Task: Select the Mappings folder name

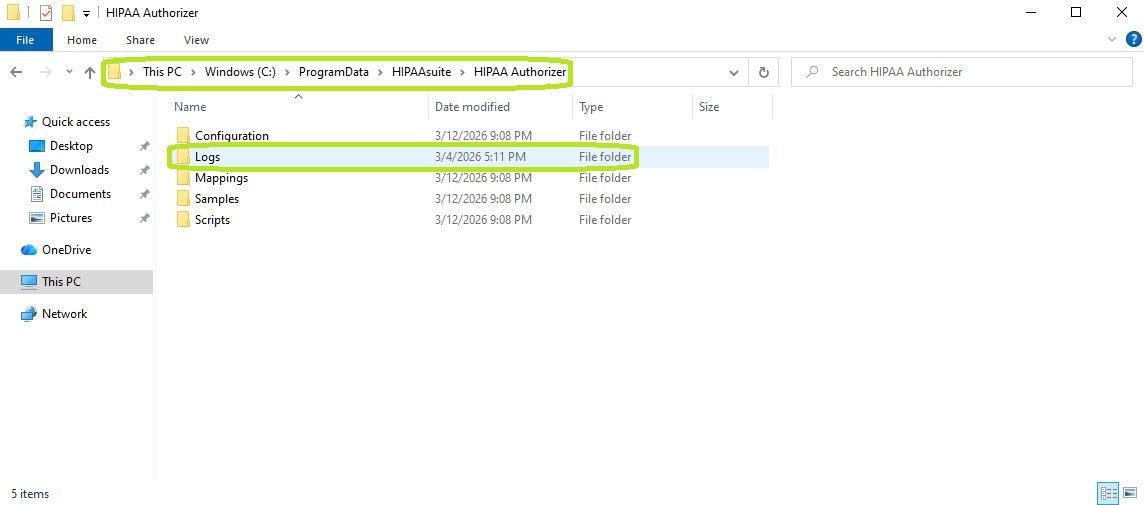Action: click(x=221, y=178)
